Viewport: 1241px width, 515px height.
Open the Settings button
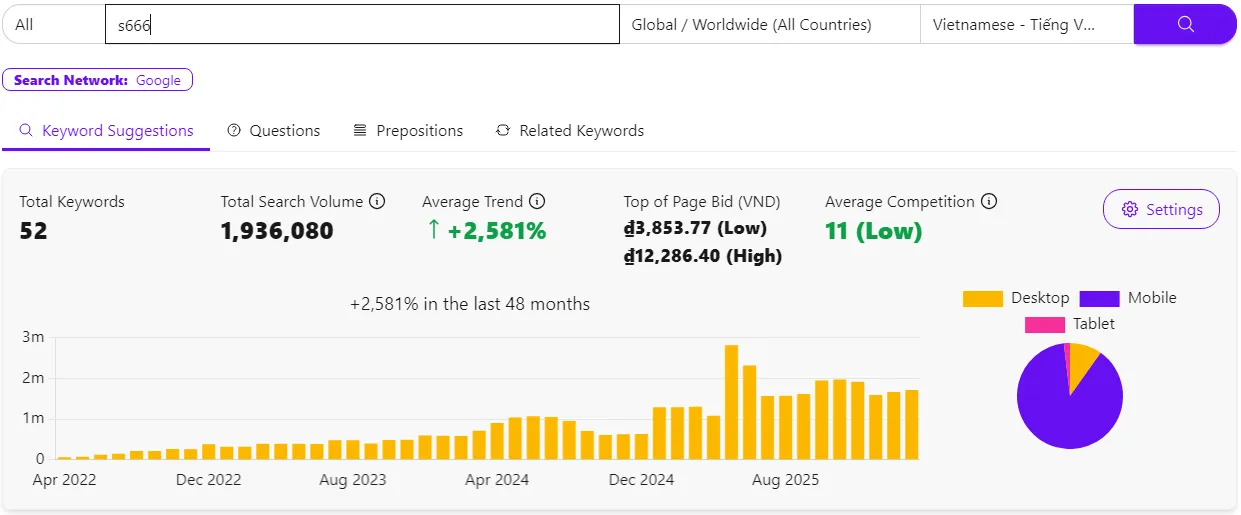1161,210
